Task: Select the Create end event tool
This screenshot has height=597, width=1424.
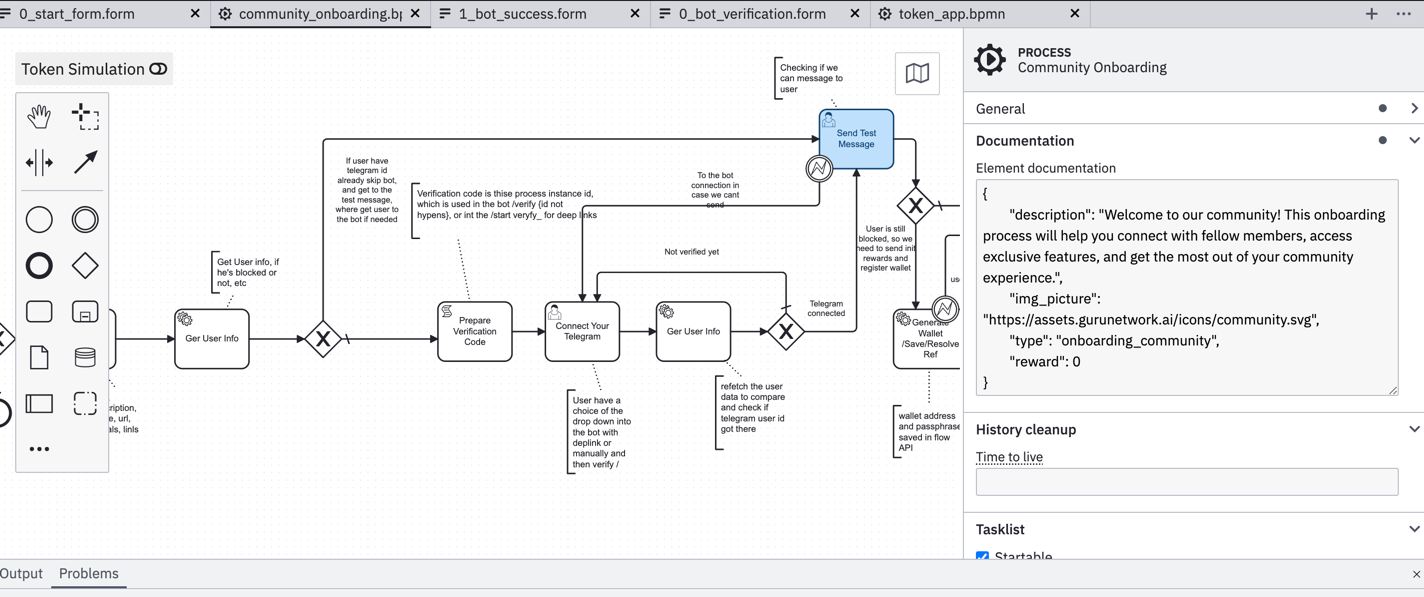Action: coord(39,265)
